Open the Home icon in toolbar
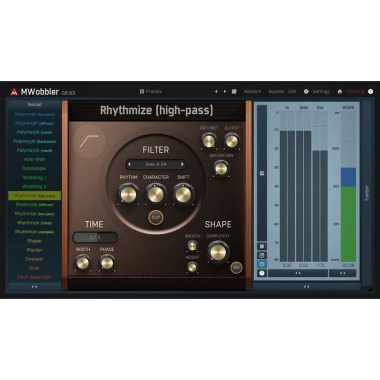 coord(340,91)
